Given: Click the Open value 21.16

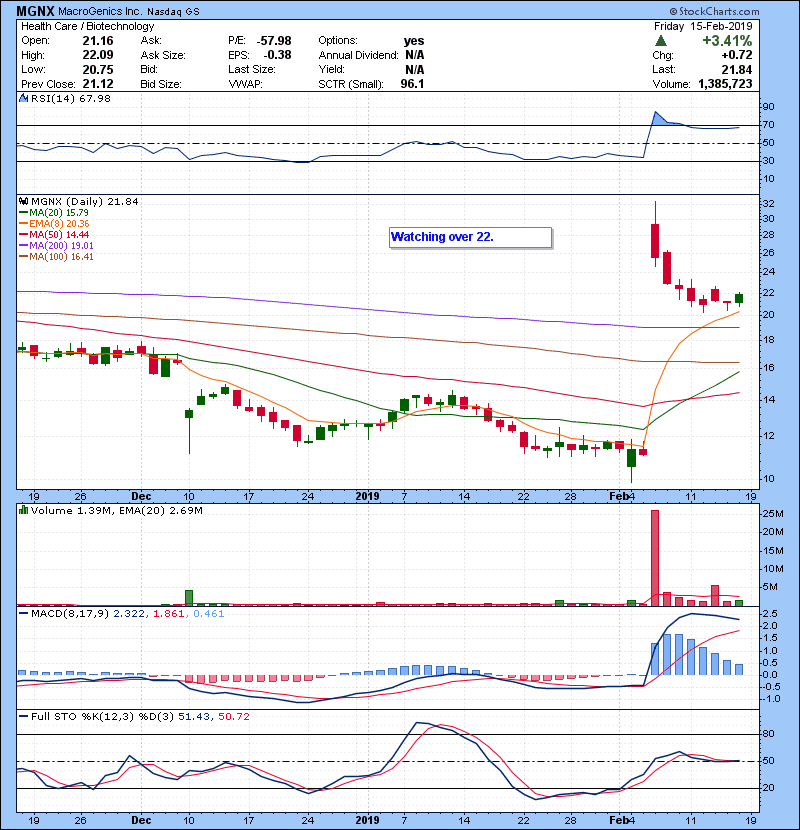Looking at the screenshot, I should (98, 41).
